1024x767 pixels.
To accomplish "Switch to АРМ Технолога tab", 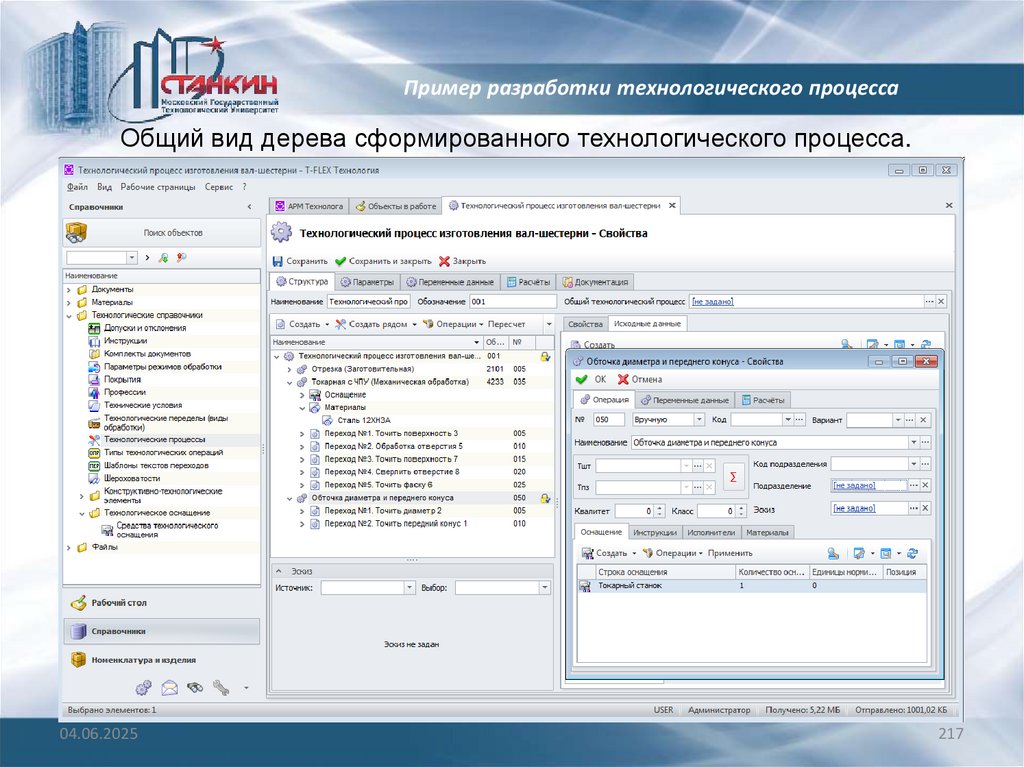I will tap(309, 206).
